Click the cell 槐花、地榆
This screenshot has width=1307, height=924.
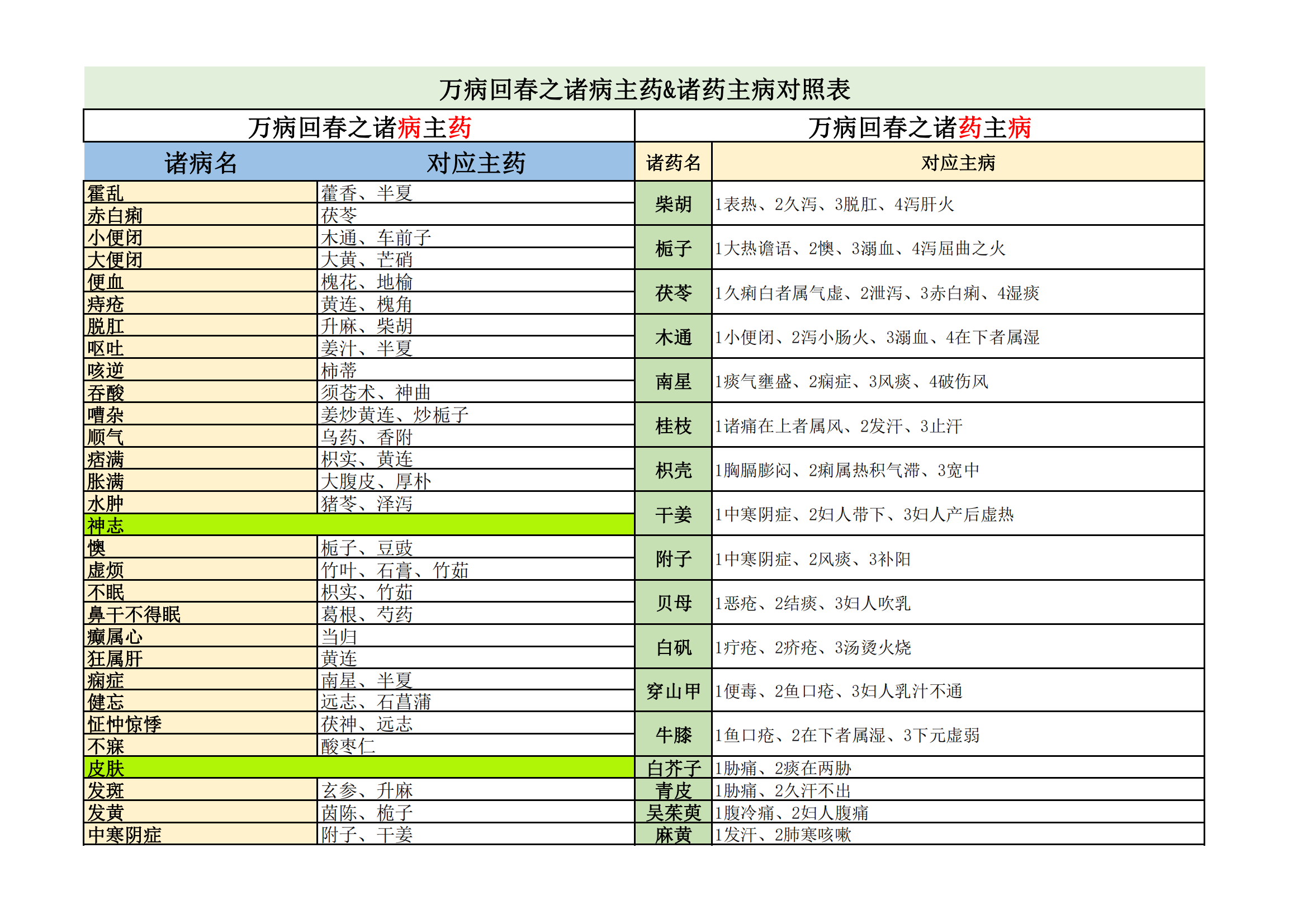(476, 281)
